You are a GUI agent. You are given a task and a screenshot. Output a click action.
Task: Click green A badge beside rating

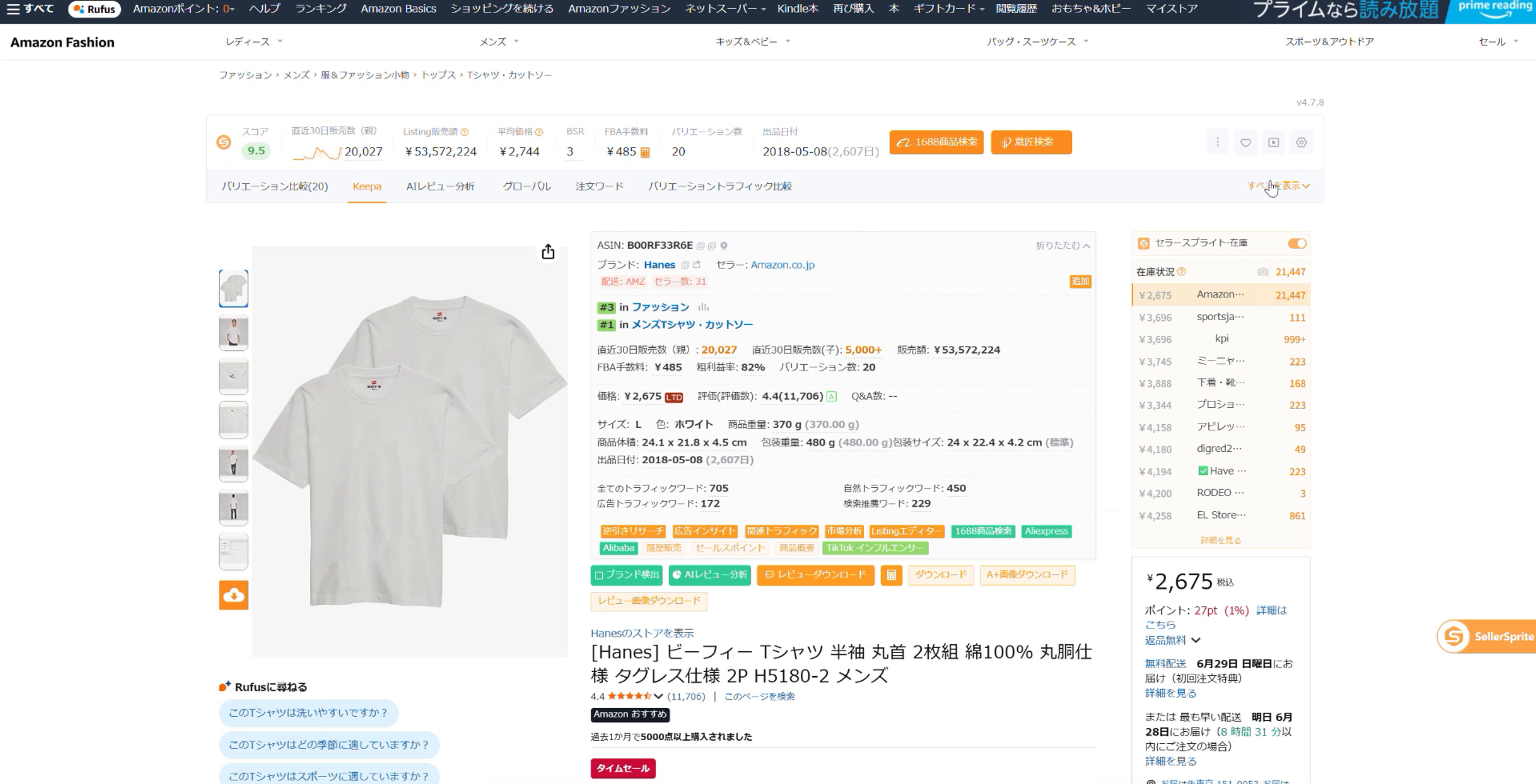831,396
